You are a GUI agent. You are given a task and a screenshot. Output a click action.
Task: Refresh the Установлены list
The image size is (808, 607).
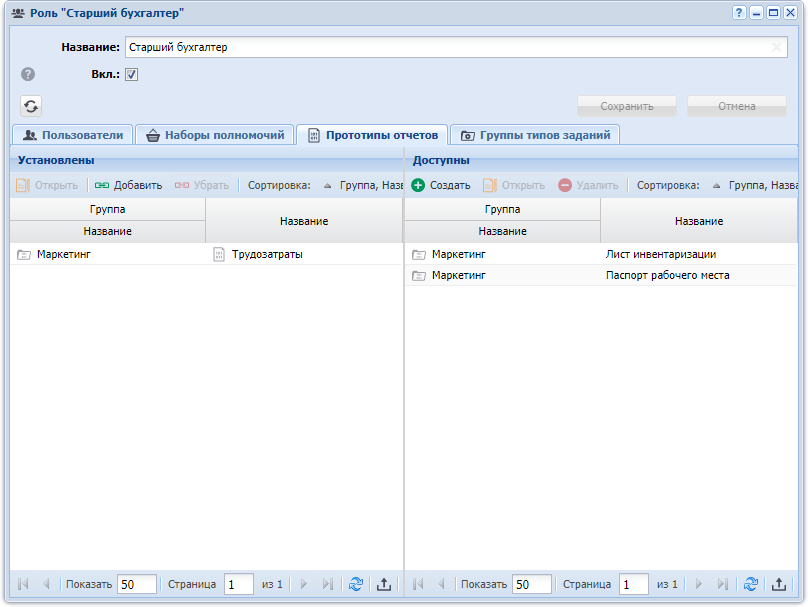point(356,584)
